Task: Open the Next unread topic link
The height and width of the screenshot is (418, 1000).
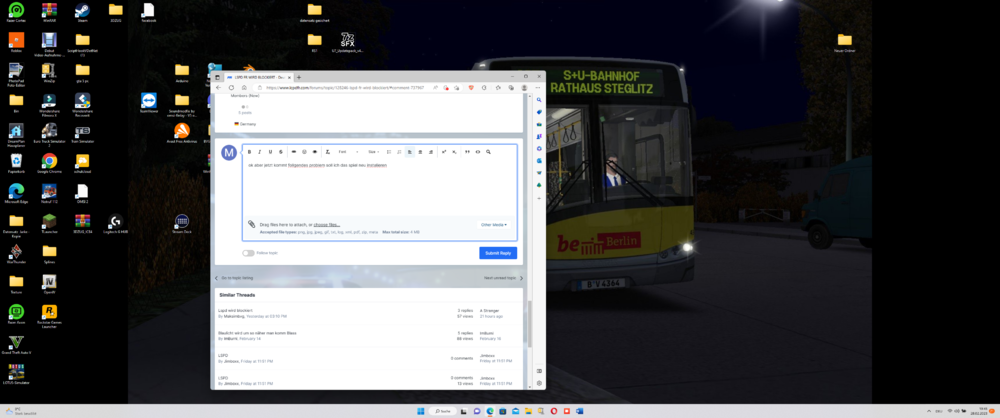Action: pos(503,278)
